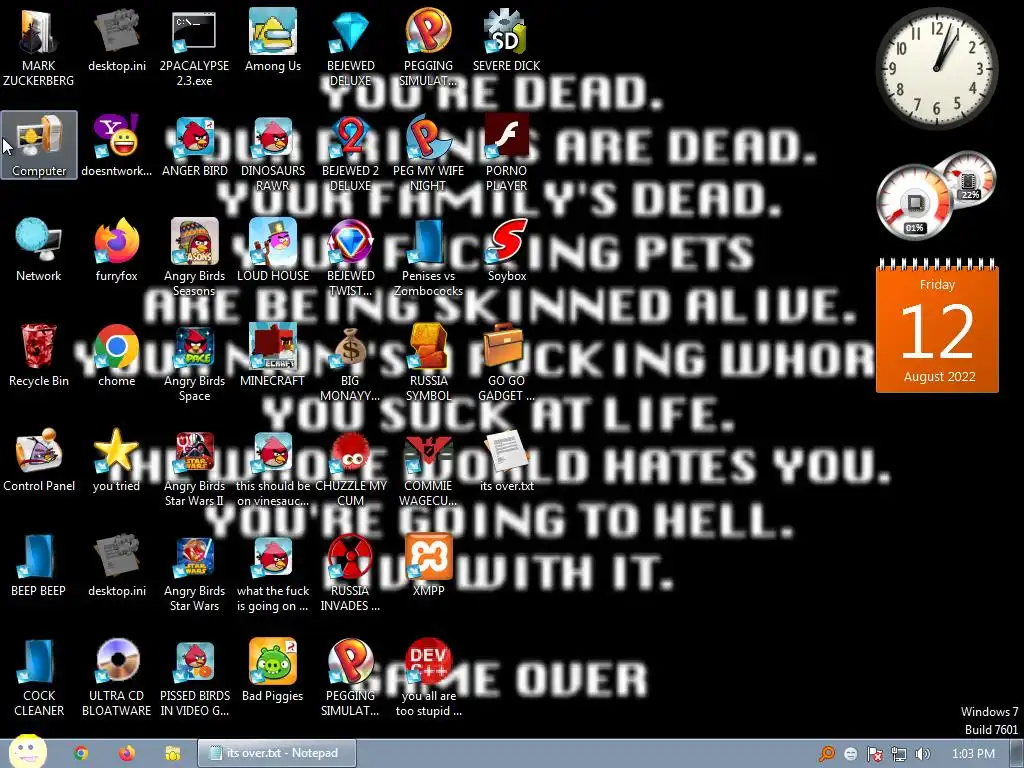Click the Bad Piggies icon
Screen dimensions: 1024x768
click(x=272, y=671)
